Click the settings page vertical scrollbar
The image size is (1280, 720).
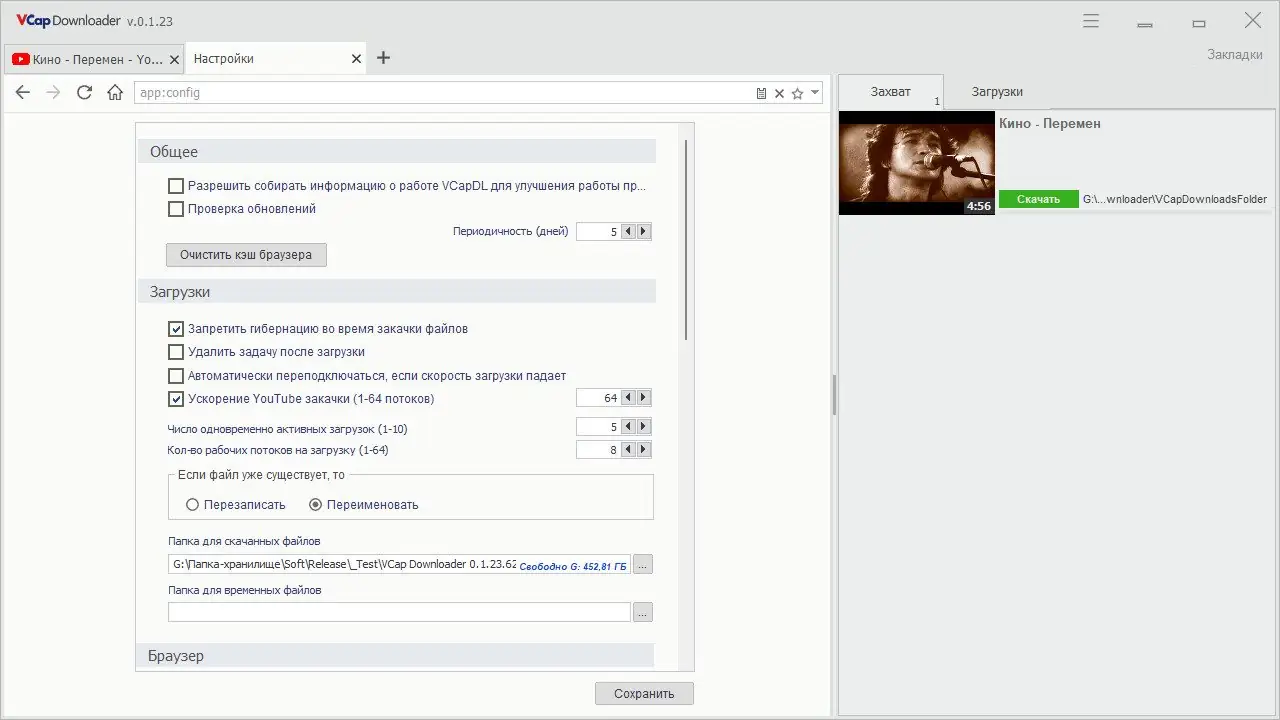point(686,240)
